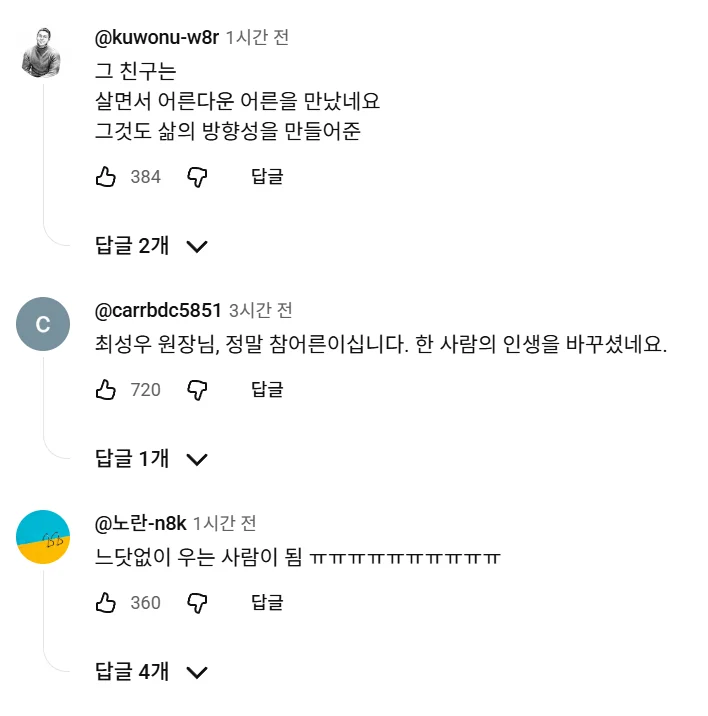
Task: Like the comment by @노란-n8k
Action: (x=106, y=602)
